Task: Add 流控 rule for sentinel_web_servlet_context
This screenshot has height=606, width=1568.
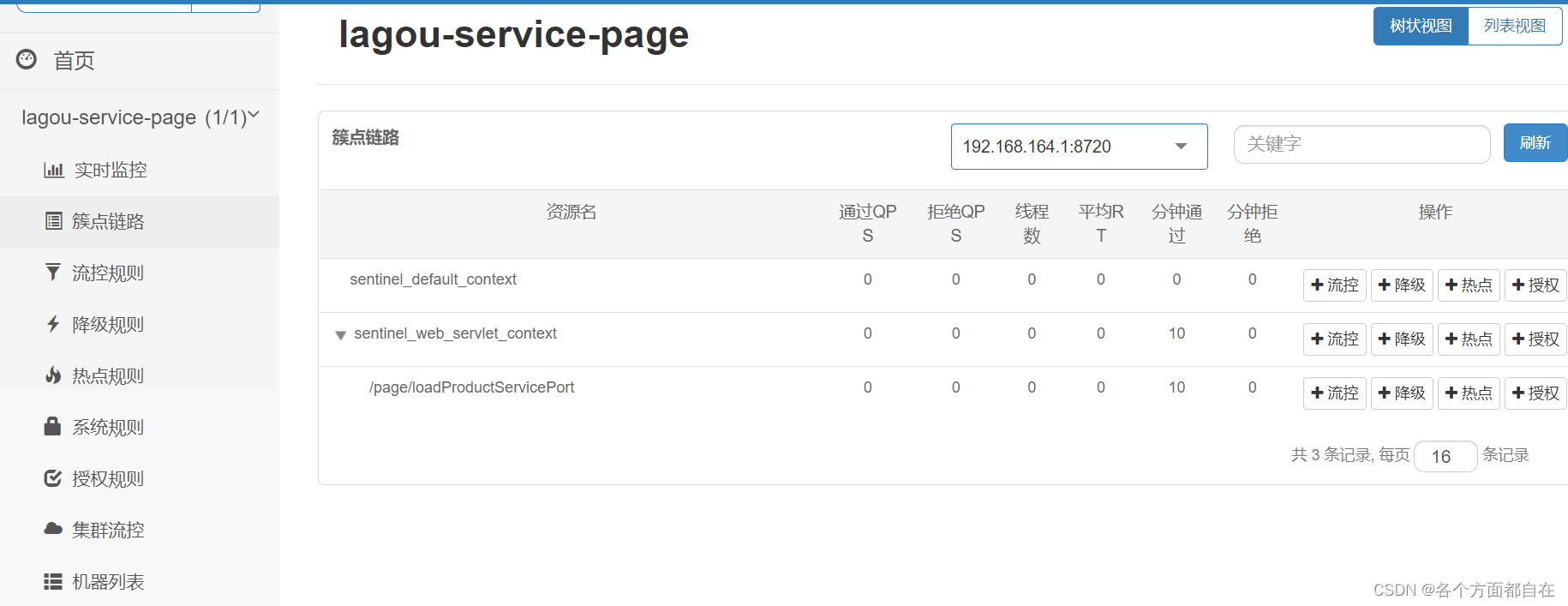Action: click(1335, 339)
